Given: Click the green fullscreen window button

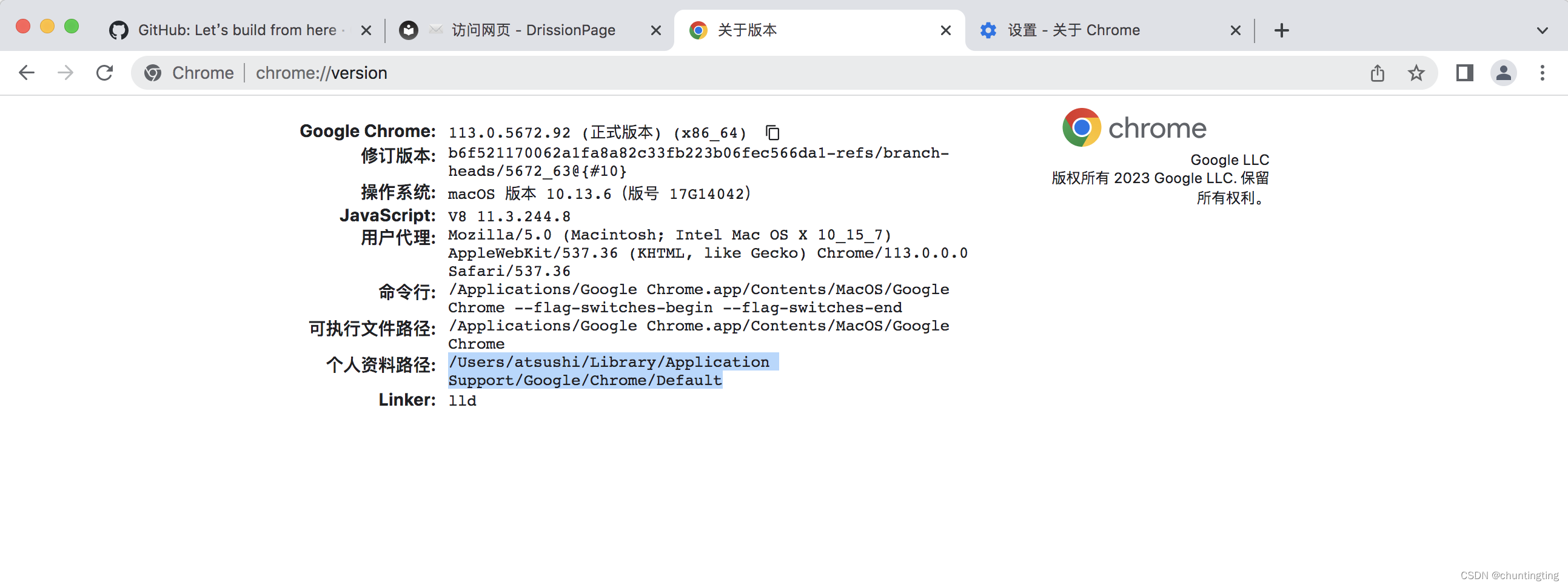Looking at the screenshot, I should [x=72, y=26].
